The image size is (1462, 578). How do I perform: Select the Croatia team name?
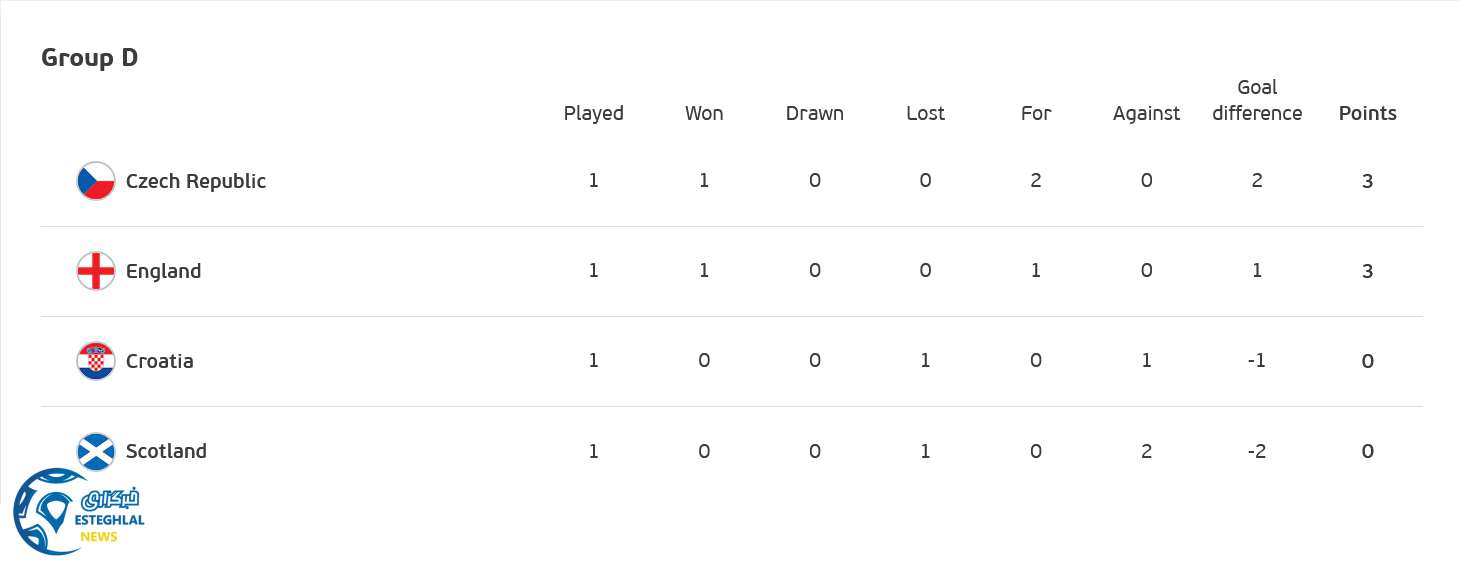(160, 361)
